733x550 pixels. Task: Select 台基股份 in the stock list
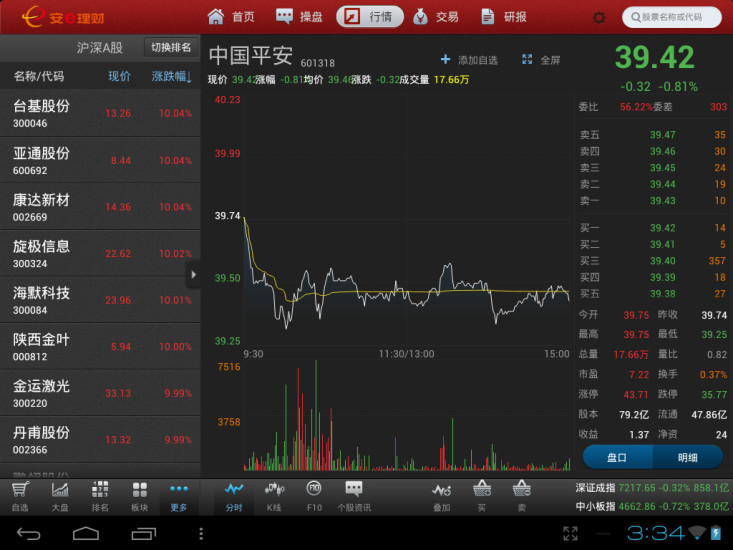pyautogui.click(x=100, y=113)
